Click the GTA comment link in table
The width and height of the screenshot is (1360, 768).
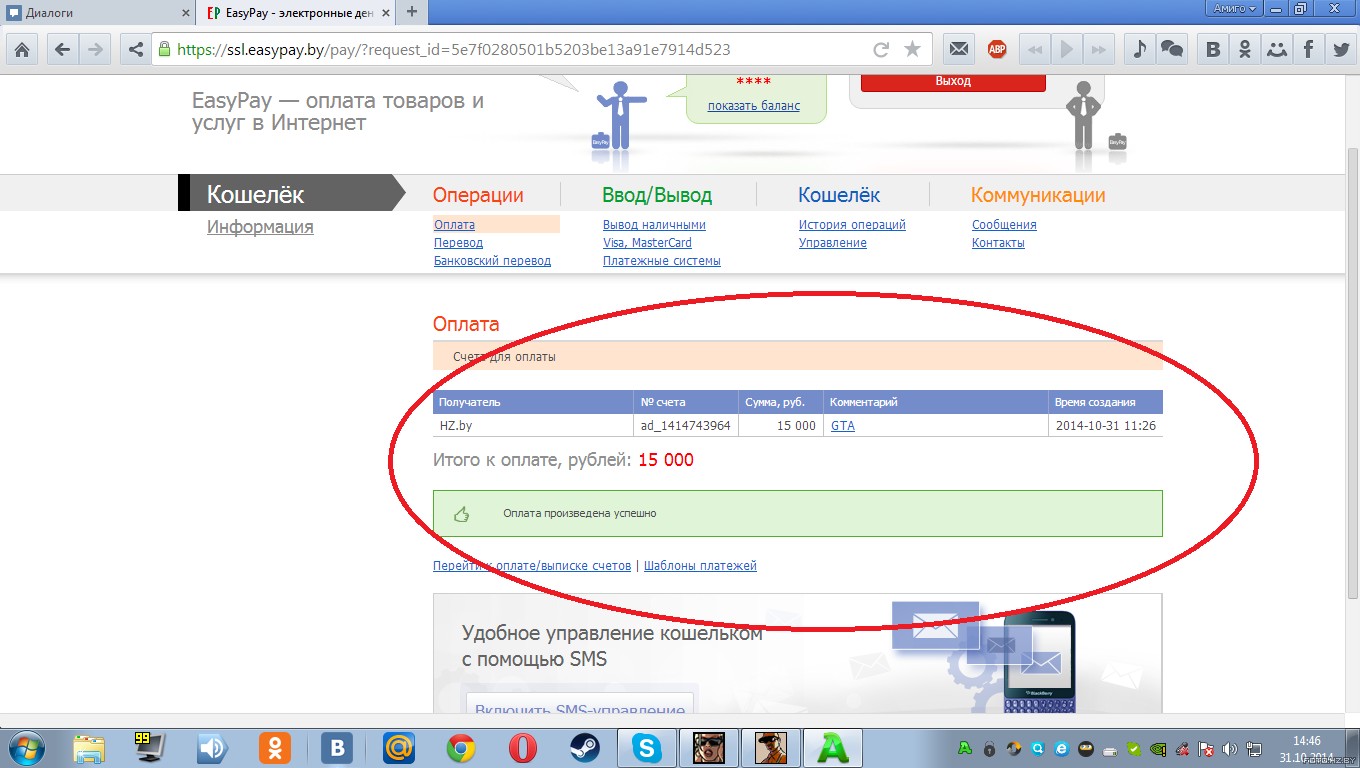pyautogui.click(x=843, y=425)
